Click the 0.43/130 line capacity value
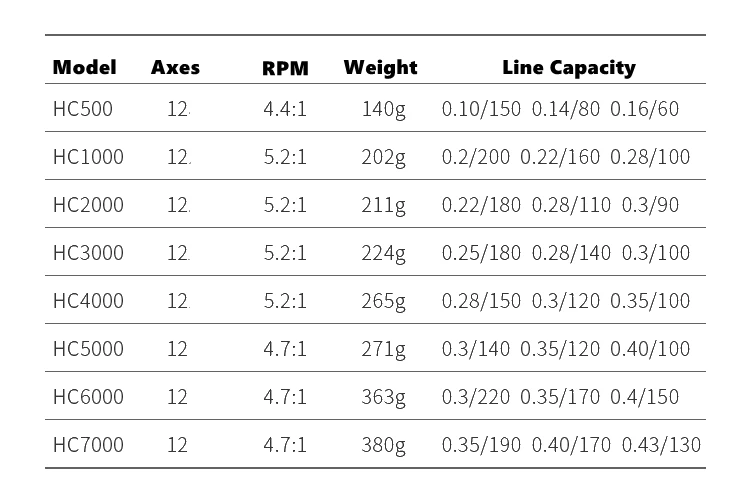 [x=661, y=445]
